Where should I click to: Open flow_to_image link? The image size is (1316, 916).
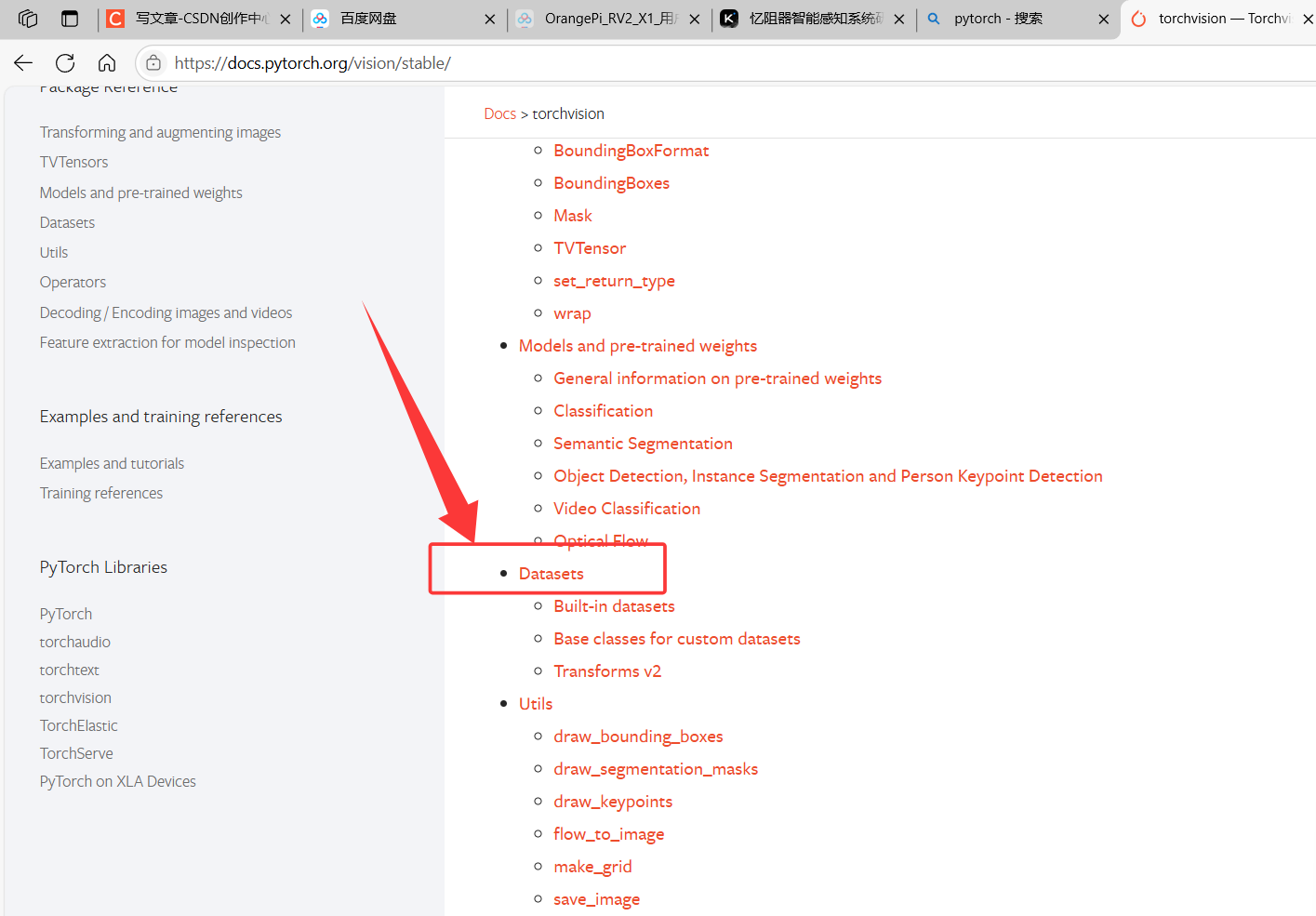[608, 834]
